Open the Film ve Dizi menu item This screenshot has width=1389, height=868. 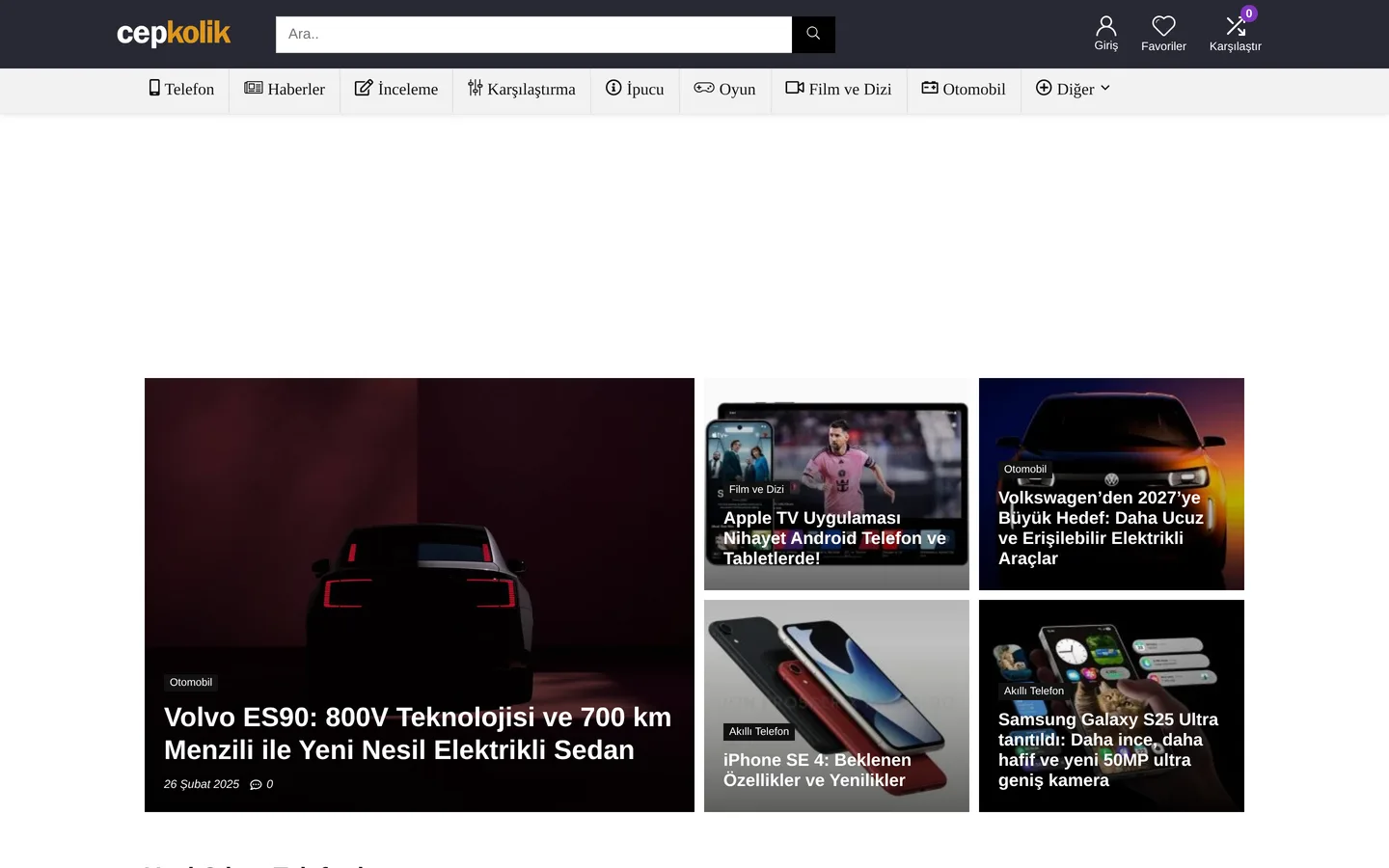pyautogui.click(x=839, y=89)
